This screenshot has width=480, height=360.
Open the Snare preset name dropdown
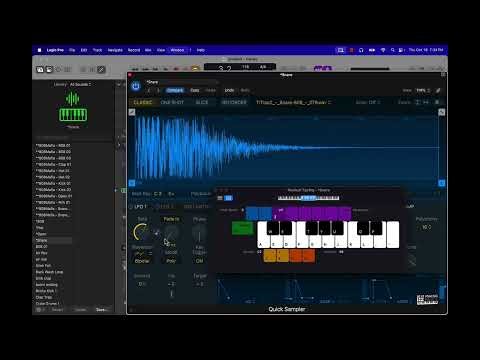click(182, 82)
